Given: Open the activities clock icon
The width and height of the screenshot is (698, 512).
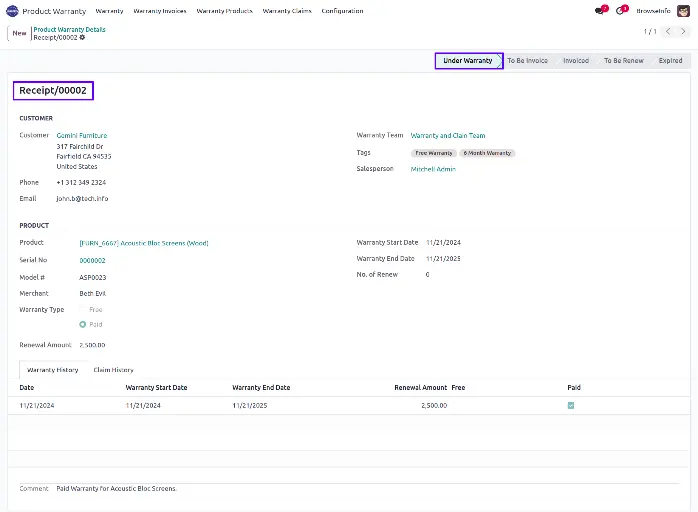Looking at the screenshot, I should (621, 11).
